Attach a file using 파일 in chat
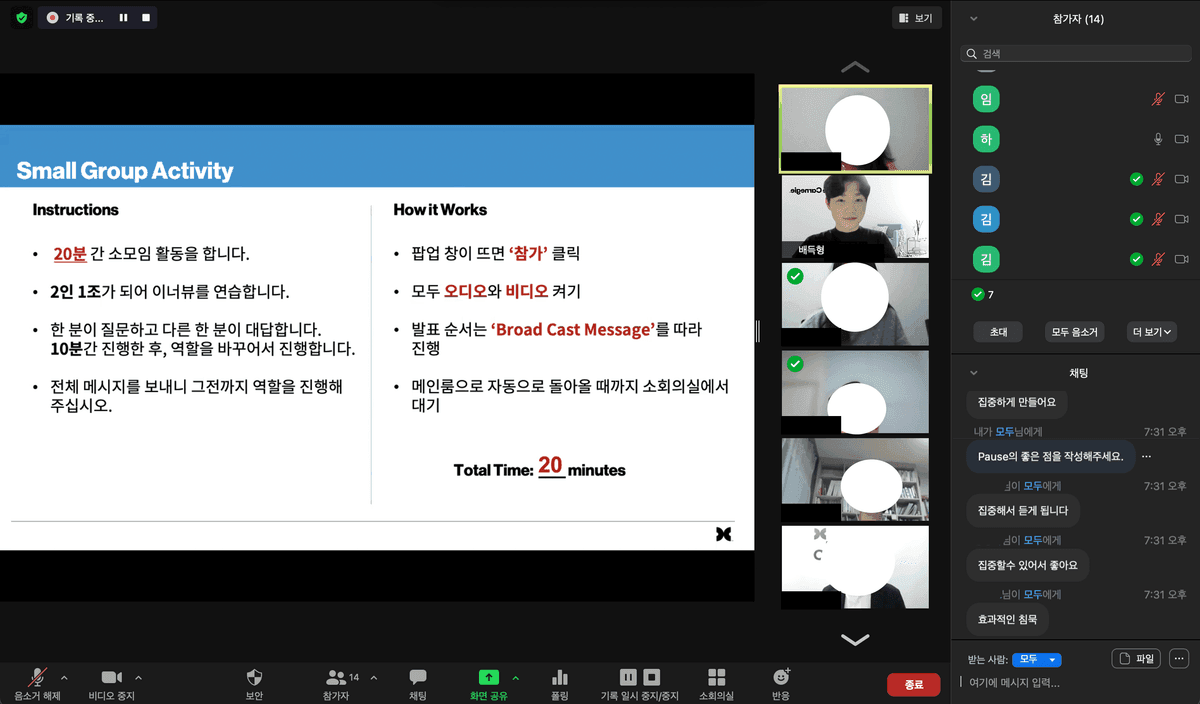The image size is (1200, 704). (x=1135, y=657)
